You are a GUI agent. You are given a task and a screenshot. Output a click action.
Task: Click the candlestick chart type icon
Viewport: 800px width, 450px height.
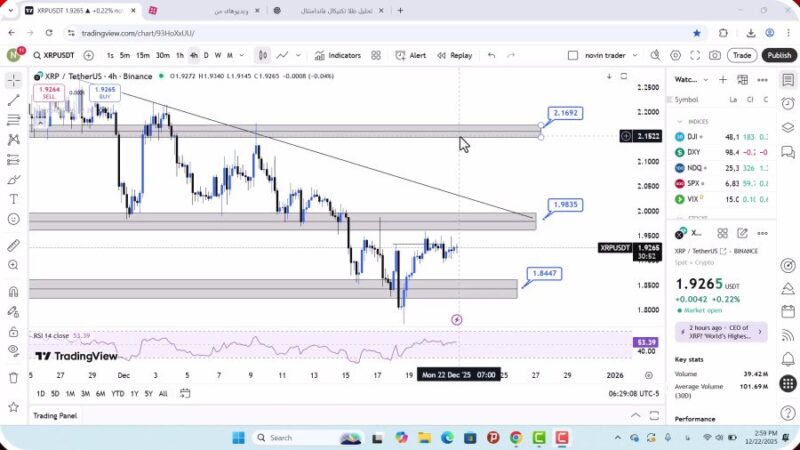262,56
